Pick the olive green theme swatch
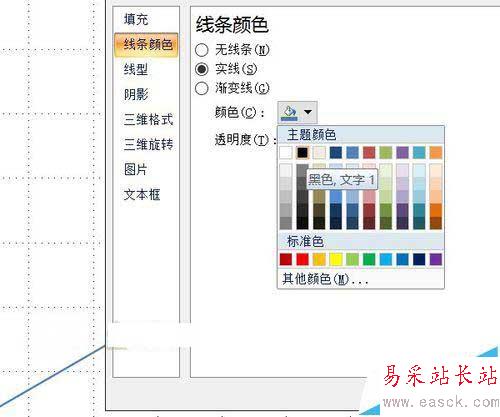Viewport: 500px width, 417px height. 386,153
